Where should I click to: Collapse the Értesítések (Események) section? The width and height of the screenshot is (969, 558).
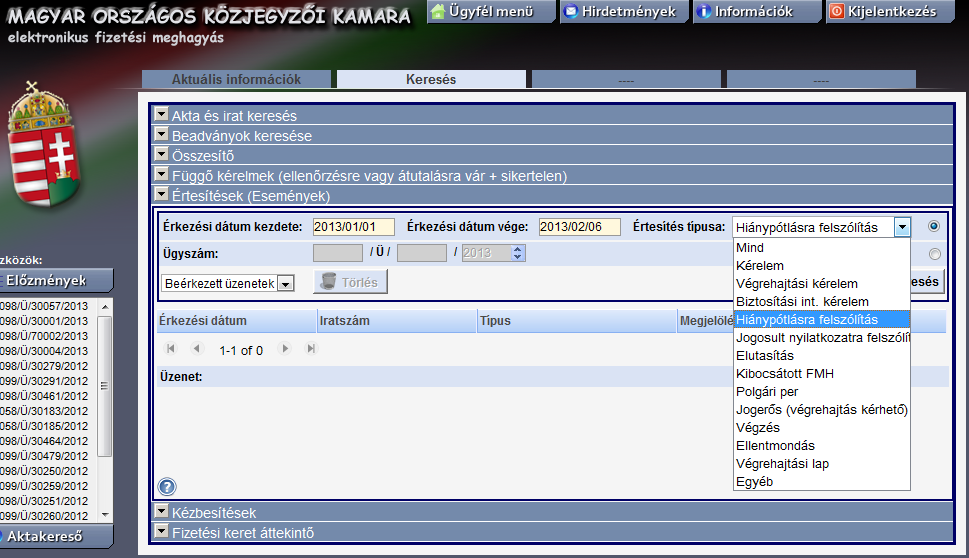point(161,194)
